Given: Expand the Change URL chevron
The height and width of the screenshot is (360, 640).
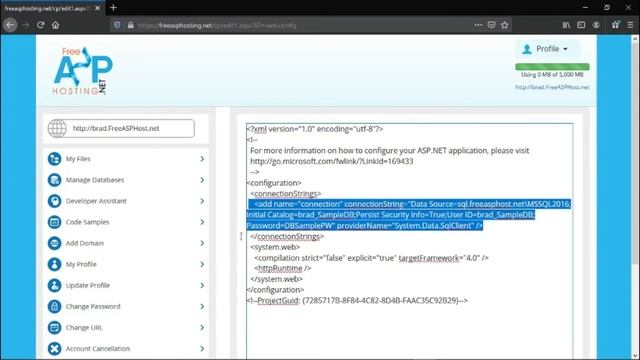Looking at the screenshot, I should [x=202, y=327].
